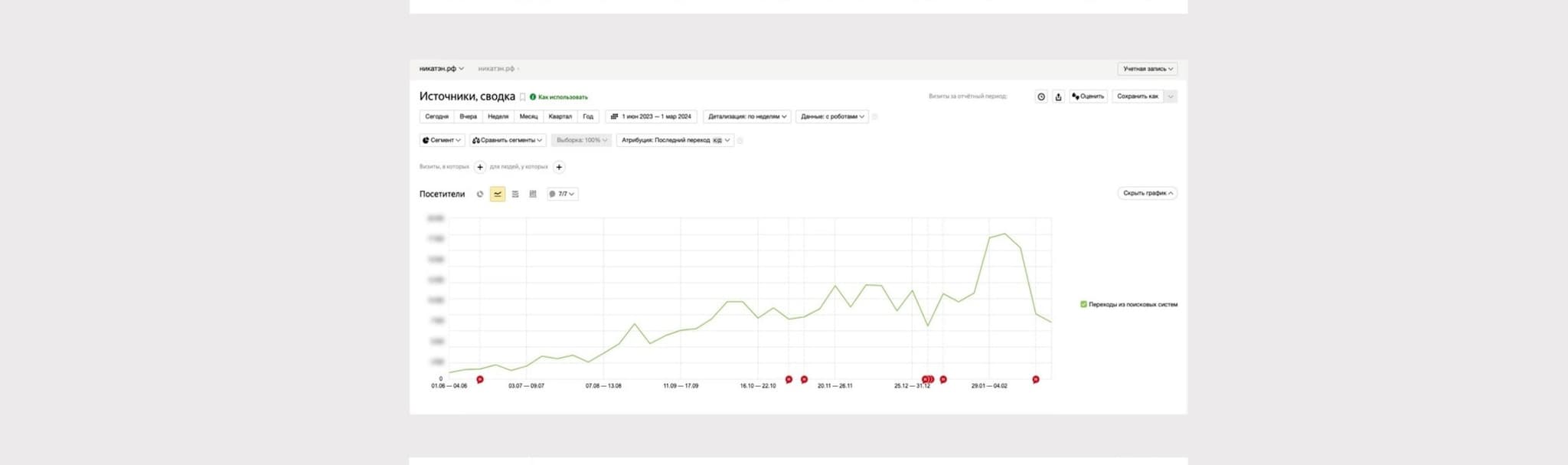
Task: Open the 'Атрибуция: Последний переход' dropdown
Action: [x=675, y=140]
